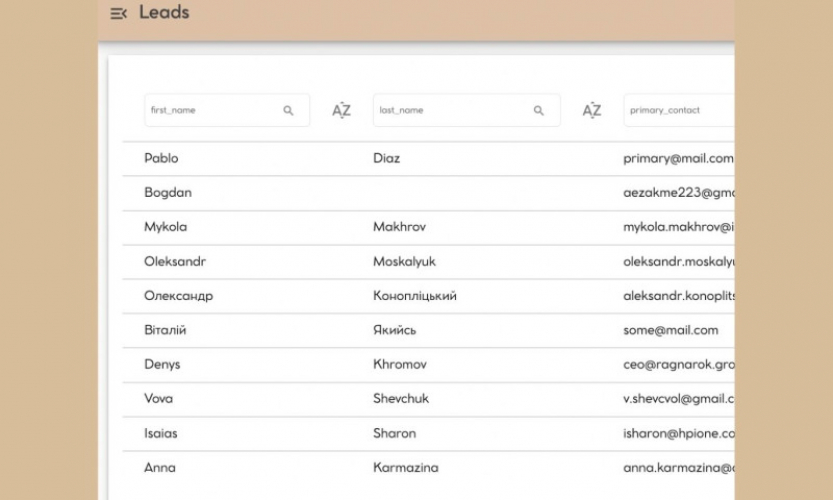
Task: Click the aezakme223 email cell
Action: [x=678, y=193]
